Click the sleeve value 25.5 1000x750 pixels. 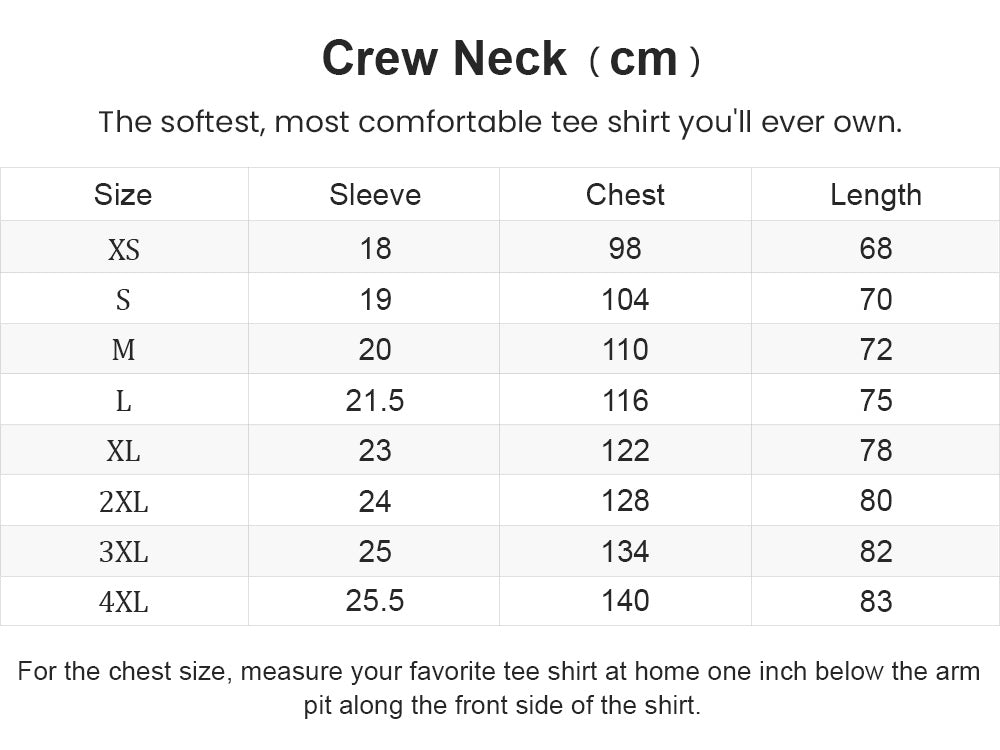click(375, 601)
